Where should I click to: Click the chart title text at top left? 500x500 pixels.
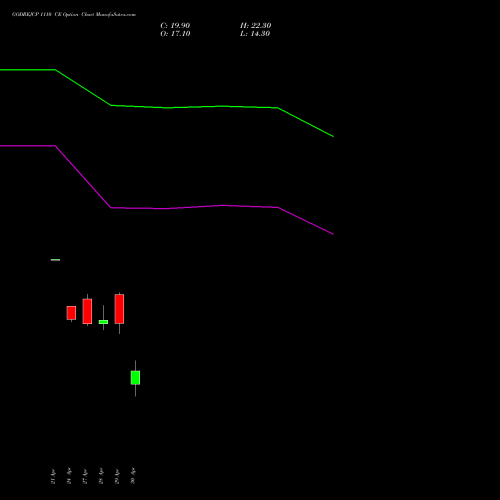tap(74, 15)
